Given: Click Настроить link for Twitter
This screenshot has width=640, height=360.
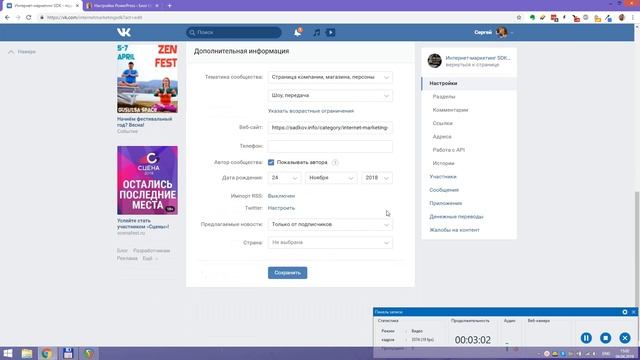Looking at the screenshot, I should (x=281, y=208).
